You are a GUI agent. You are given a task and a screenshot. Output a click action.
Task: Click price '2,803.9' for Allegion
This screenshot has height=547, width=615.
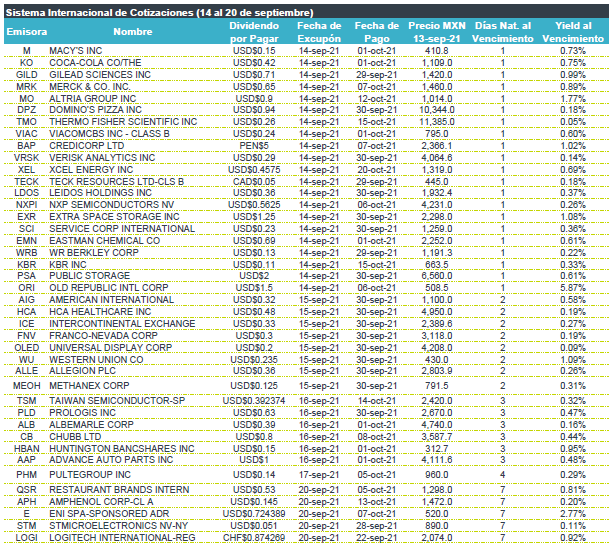click(437, 371)
